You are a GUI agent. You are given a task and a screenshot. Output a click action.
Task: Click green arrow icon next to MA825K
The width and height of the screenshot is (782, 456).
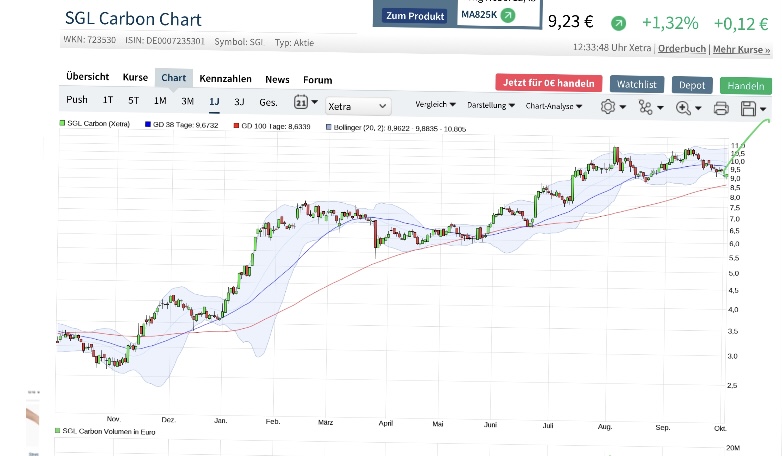(x=507, y=15)
